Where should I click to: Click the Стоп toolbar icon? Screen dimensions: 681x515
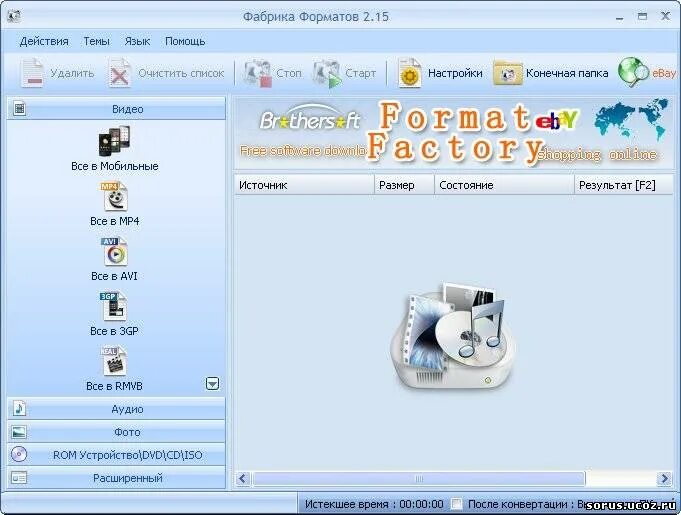[x=258, y=73]
